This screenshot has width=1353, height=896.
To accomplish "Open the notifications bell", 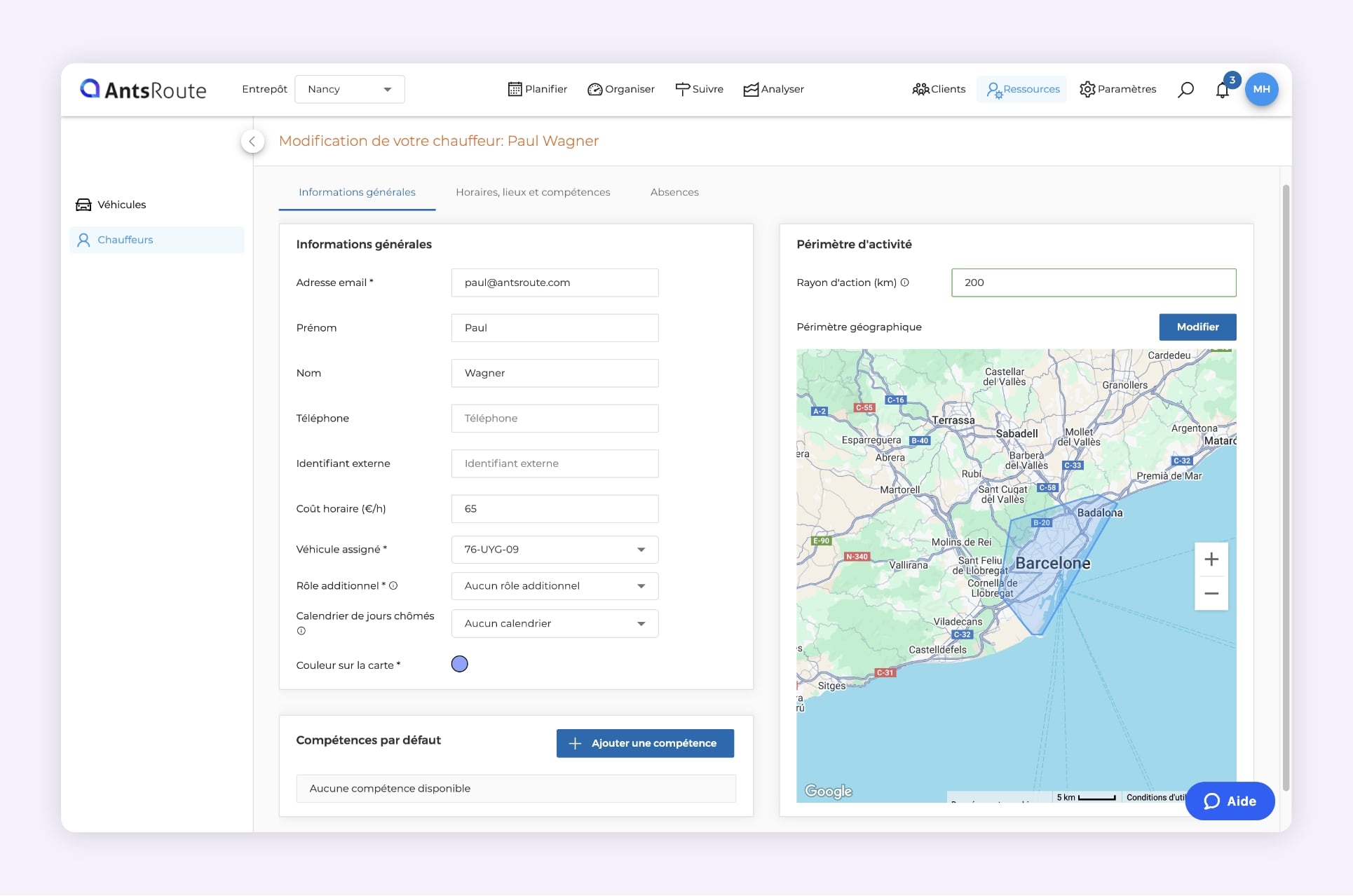I will (x=1222, y=90).
